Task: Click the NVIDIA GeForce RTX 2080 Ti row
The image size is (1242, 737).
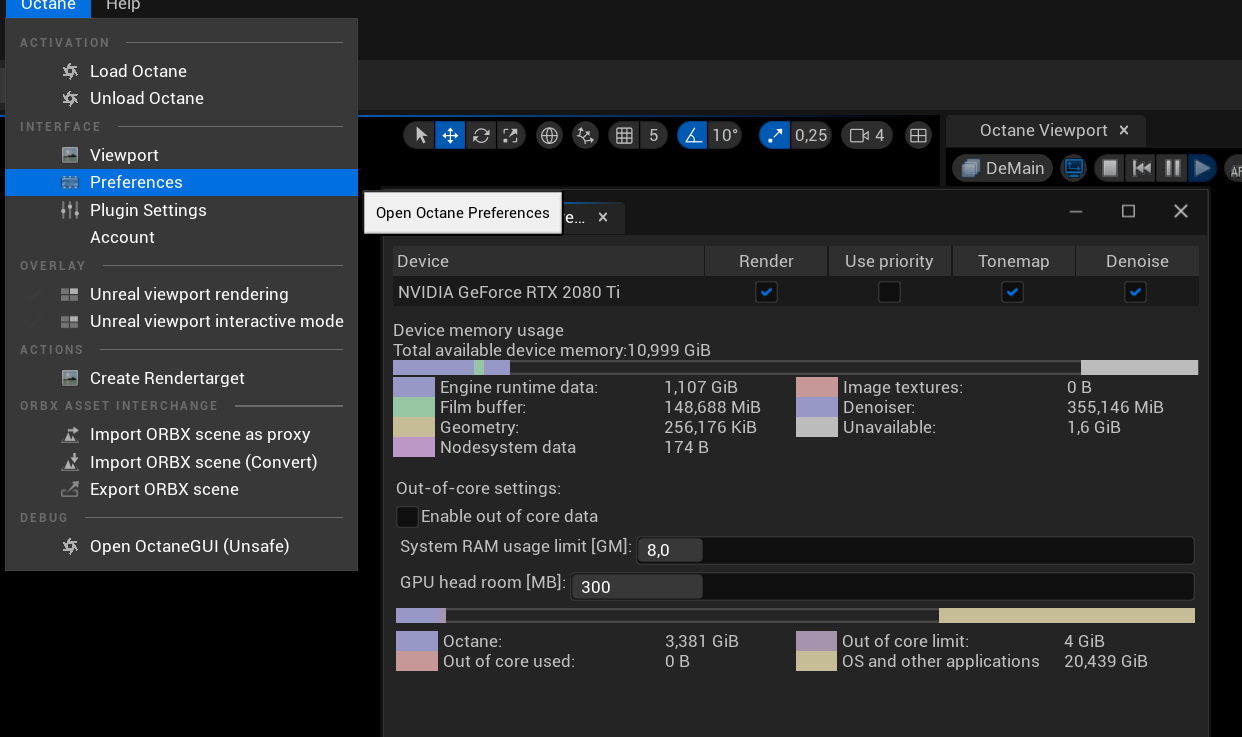Action: tap(795, 292)
